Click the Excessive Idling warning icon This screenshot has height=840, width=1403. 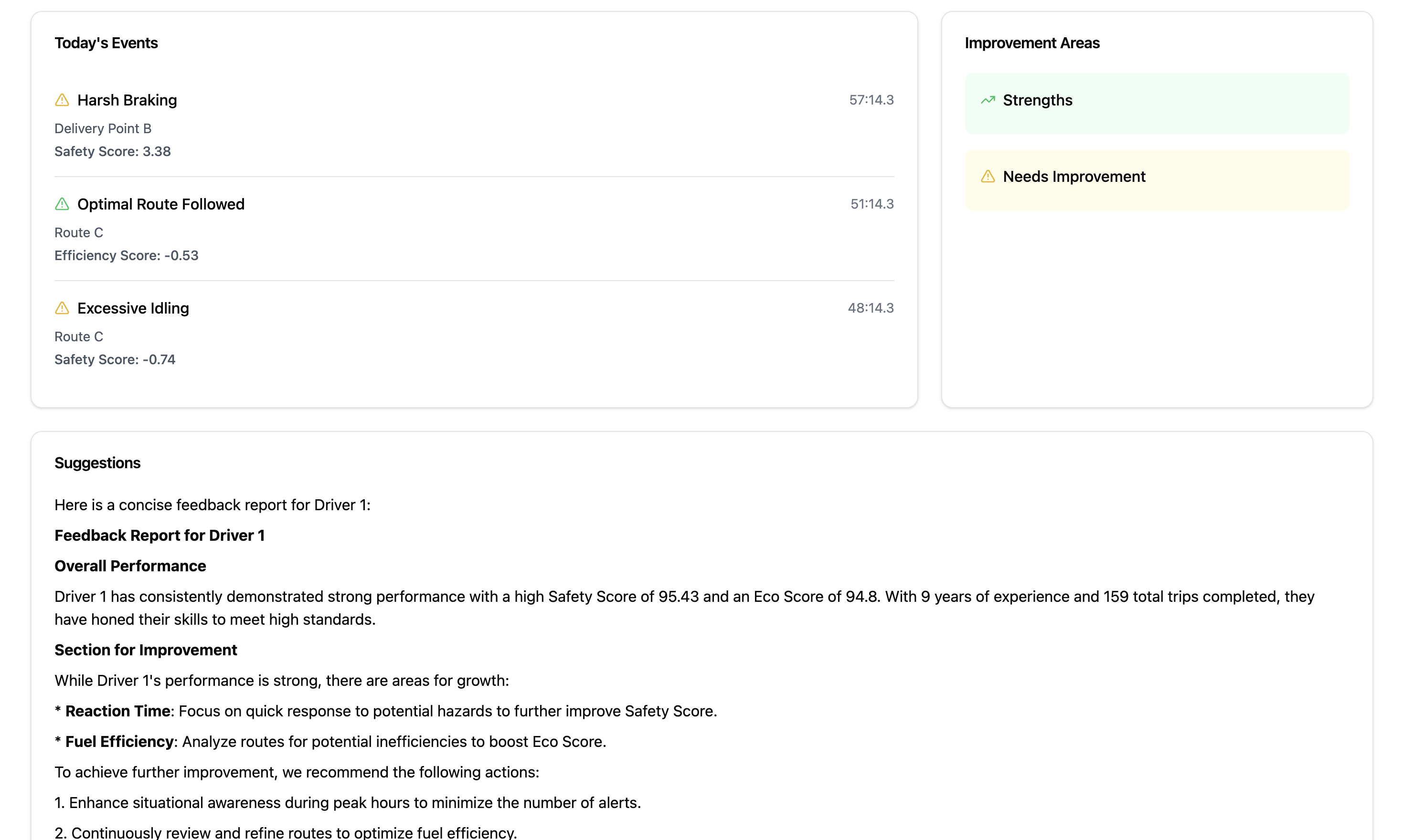(x=62, y=308)
